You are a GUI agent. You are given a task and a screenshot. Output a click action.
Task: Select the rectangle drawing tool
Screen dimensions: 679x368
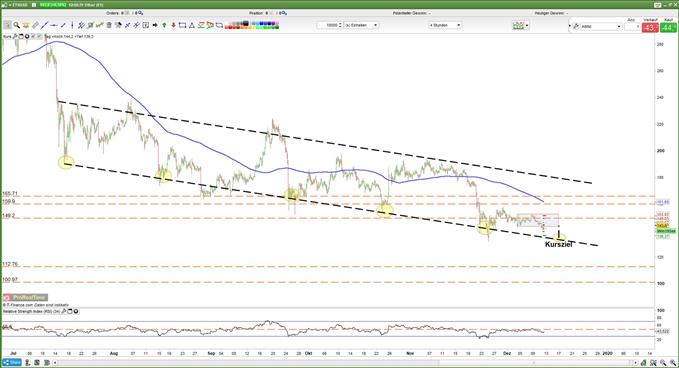point(182,25)
